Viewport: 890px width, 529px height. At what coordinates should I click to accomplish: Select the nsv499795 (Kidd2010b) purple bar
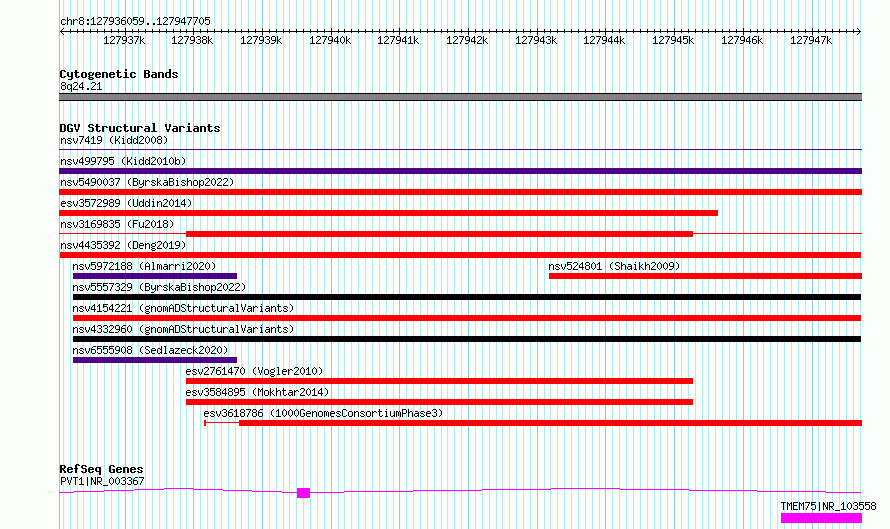click(460, 171)
